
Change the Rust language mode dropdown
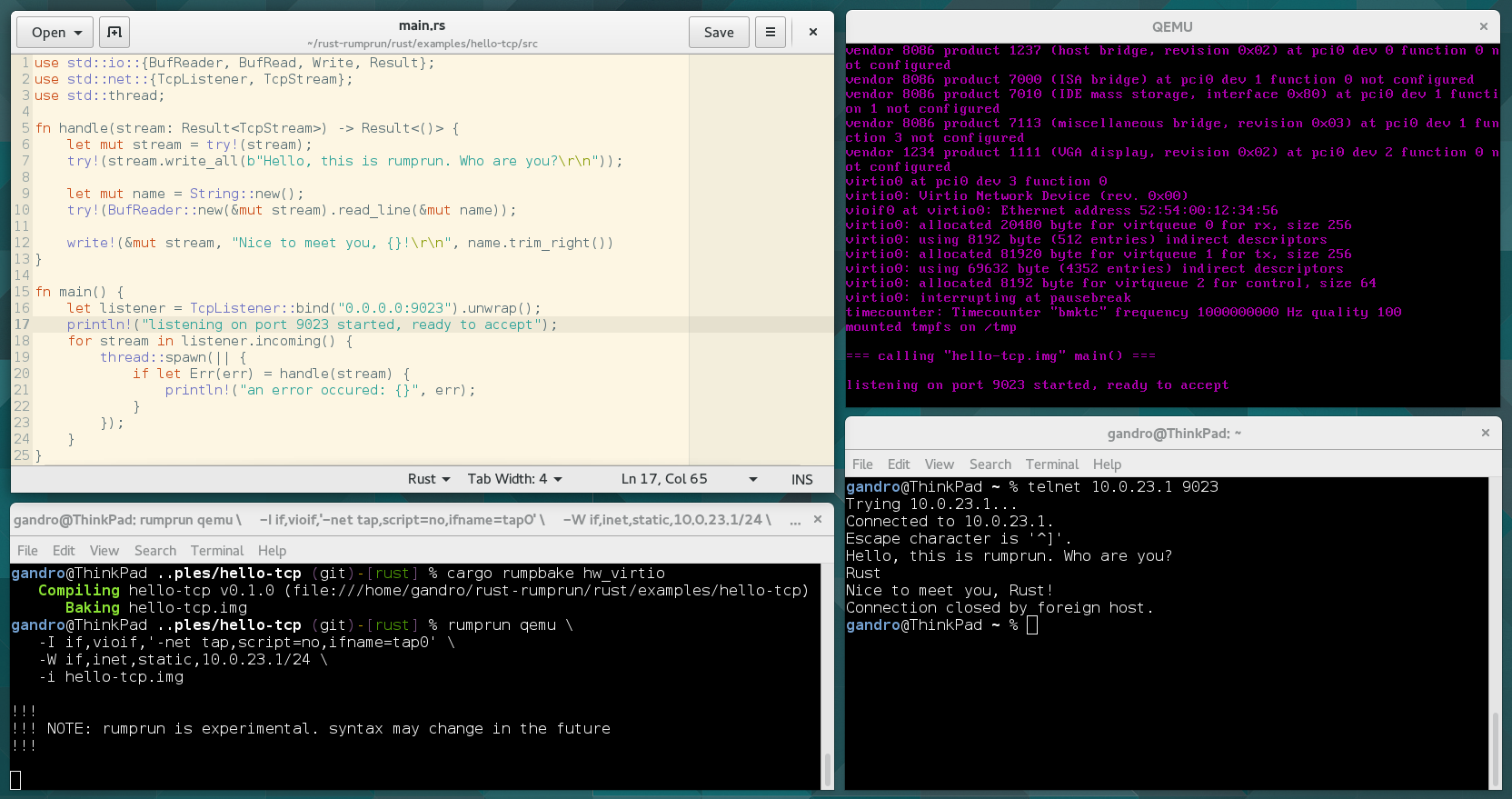[429, 479]
